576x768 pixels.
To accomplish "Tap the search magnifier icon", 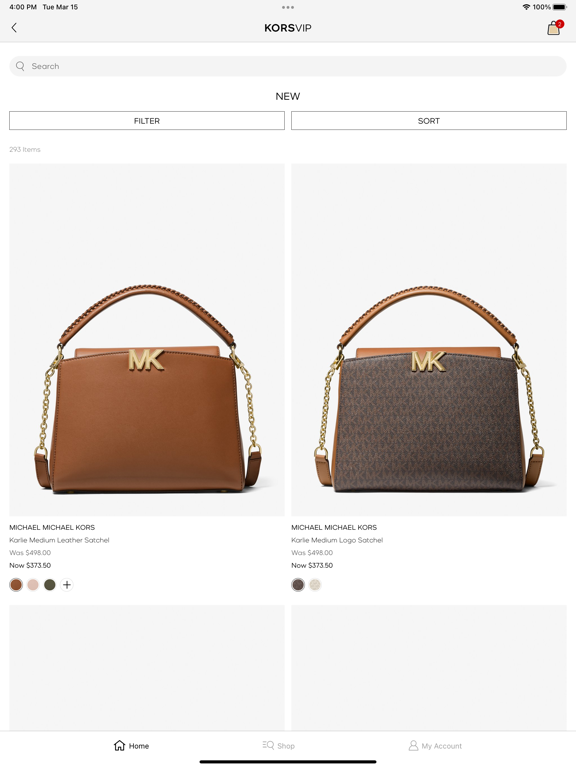I will pos(20,66).
